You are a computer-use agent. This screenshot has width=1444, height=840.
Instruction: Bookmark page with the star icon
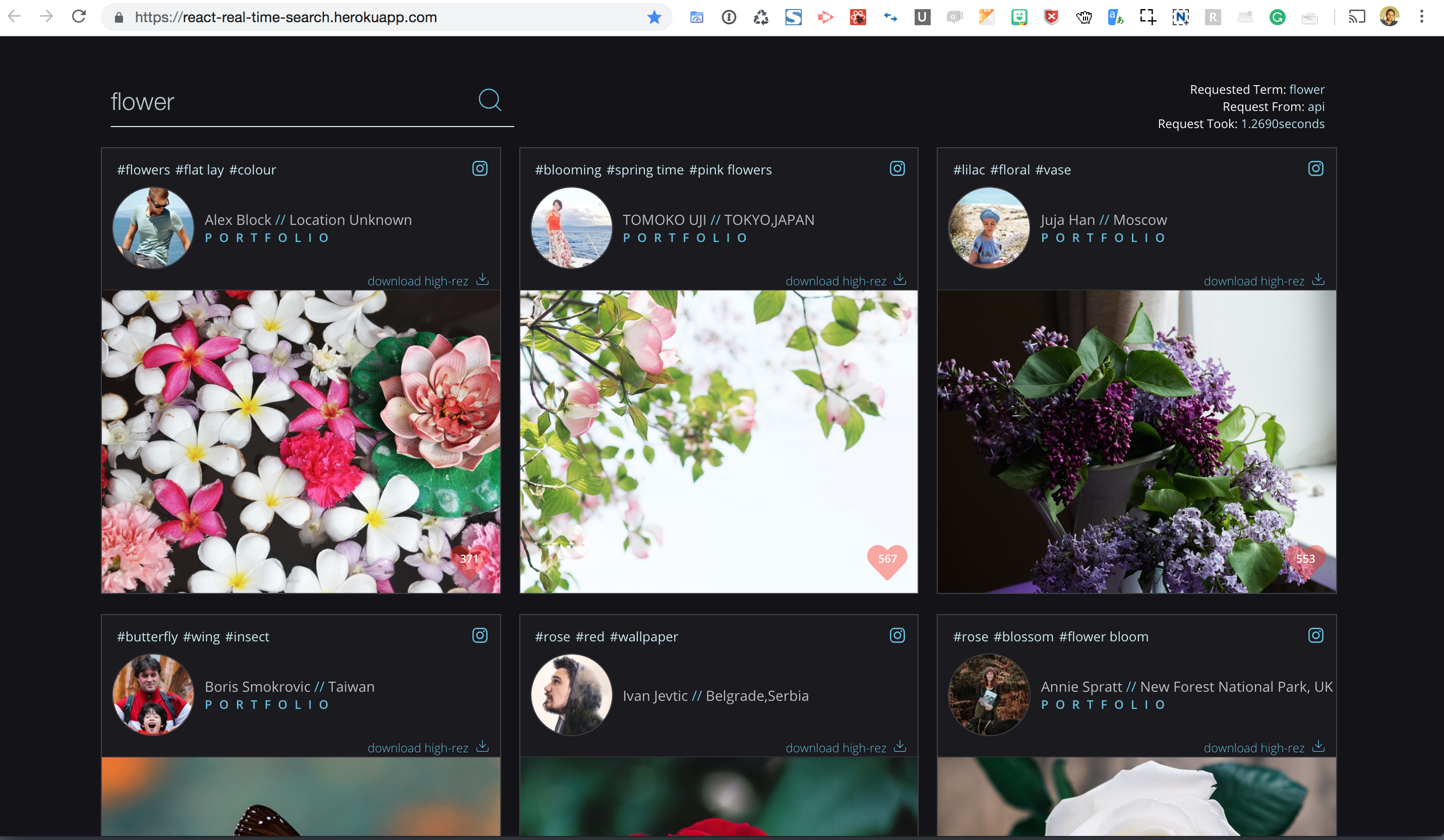click(654, 17)
